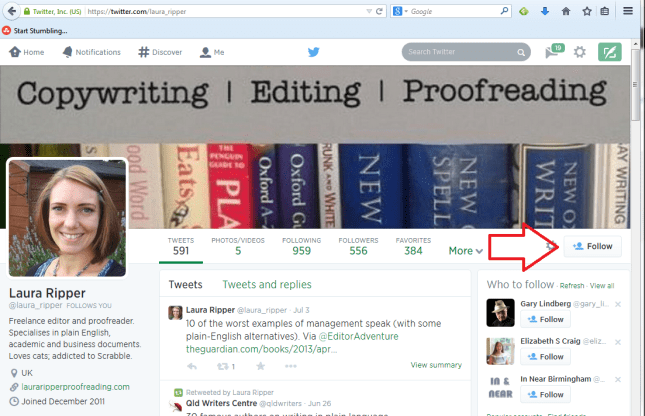The width and height of the screenshot is (645, 416).
Task: Dismiss In Near Birmingham suggestion
Action: (618, 379)
